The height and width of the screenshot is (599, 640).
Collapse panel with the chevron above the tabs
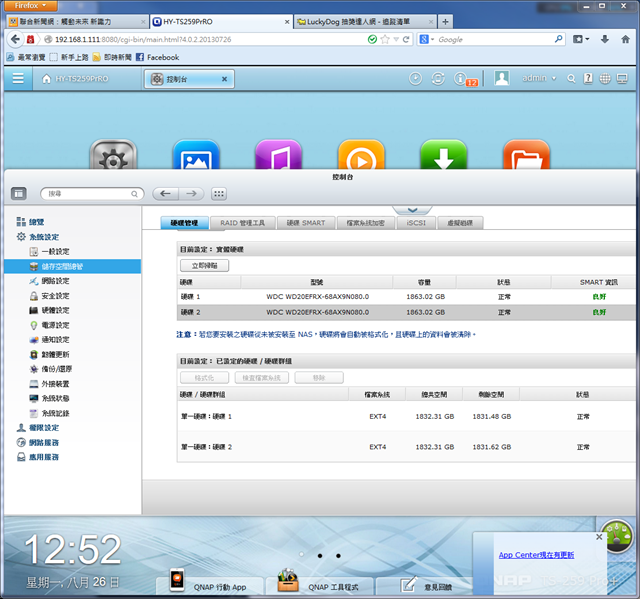(412, 210)
